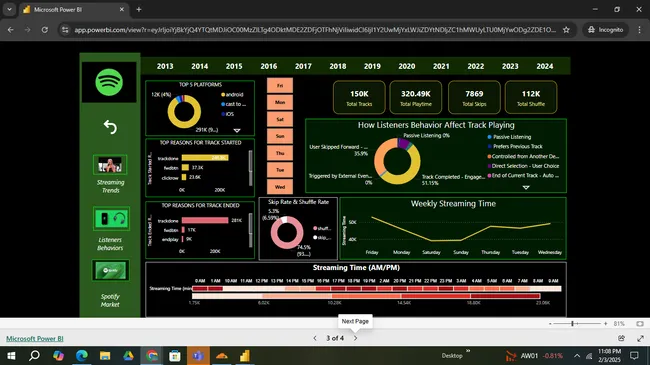Toggle the Sat day slicer
The height and width of the screenshot is (365, 650).
pyautogui.click(x=280, y=119)
